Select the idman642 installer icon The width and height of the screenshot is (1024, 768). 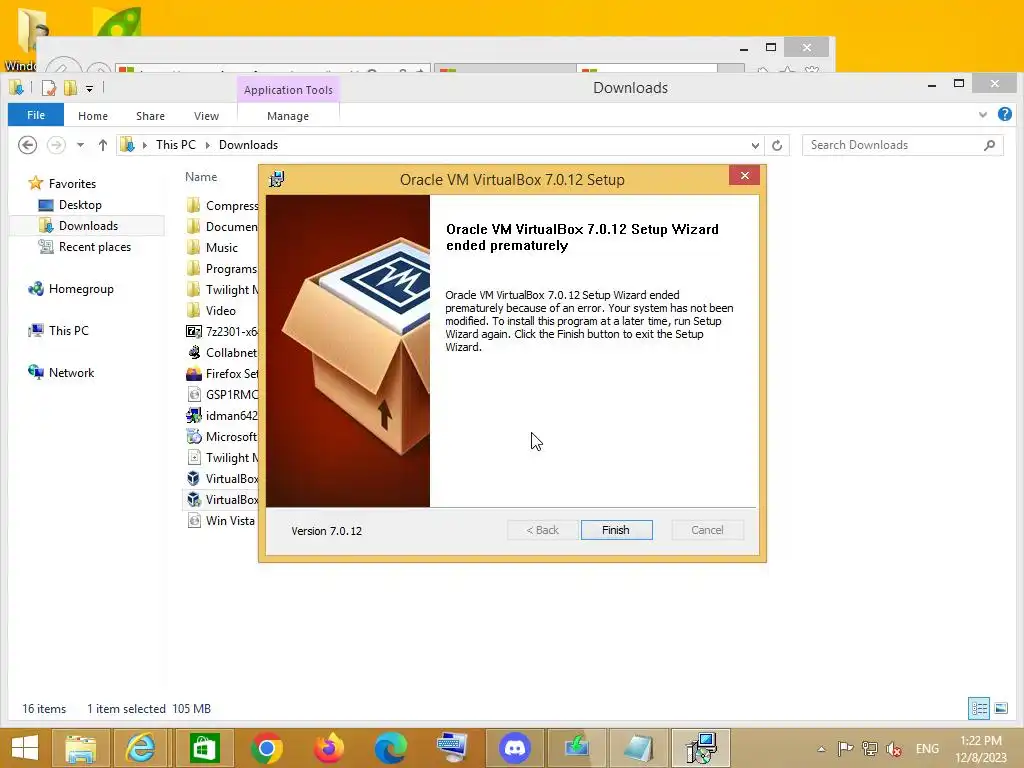tap(194, 415)
